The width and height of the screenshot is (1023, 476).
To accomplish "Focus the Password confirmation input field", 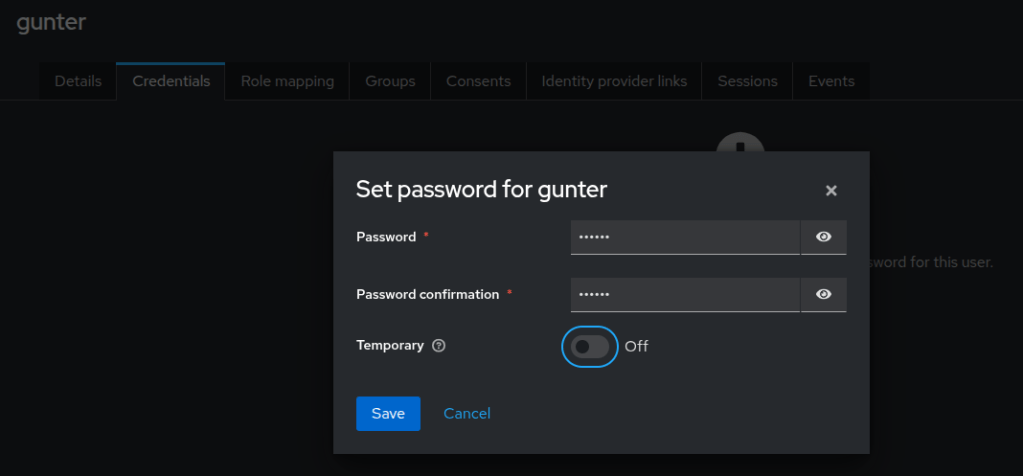I will (685, 295).
